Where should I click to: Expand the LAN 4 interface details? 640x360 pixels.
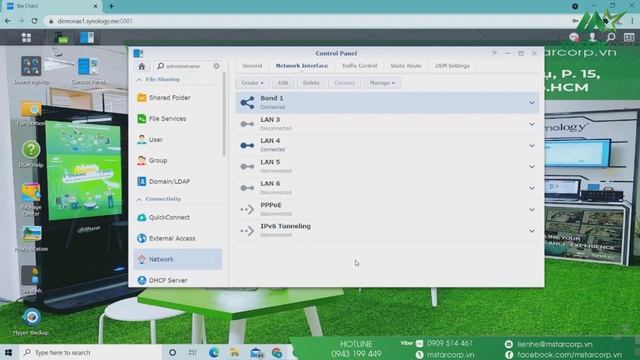(531, 145)
